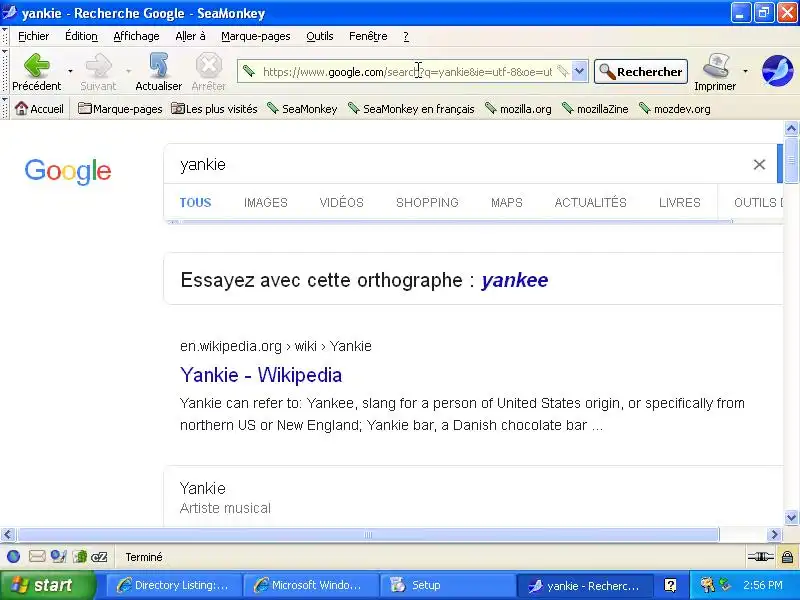Switch to the Setup taskbar window
800x600 pixels.
tap(447, 585)
